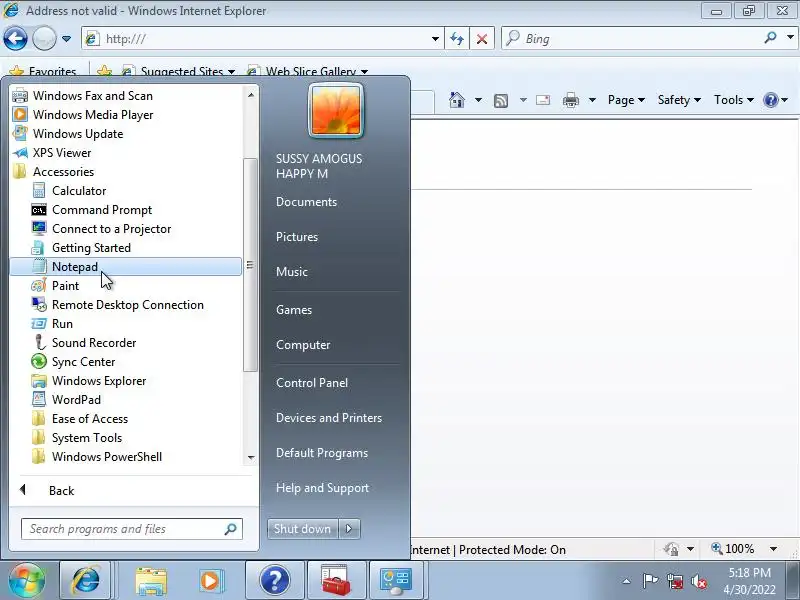Click the IE Refresh button
The height and width of the screenshot is (600, 800).
coord(457,38)
